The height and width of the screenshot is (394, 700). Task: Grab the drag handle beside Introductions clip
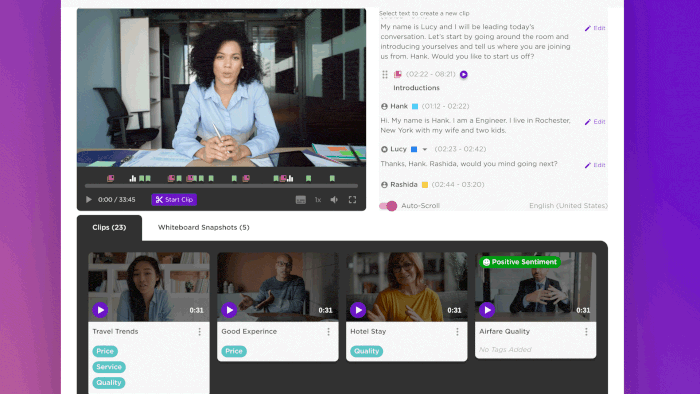385,75
